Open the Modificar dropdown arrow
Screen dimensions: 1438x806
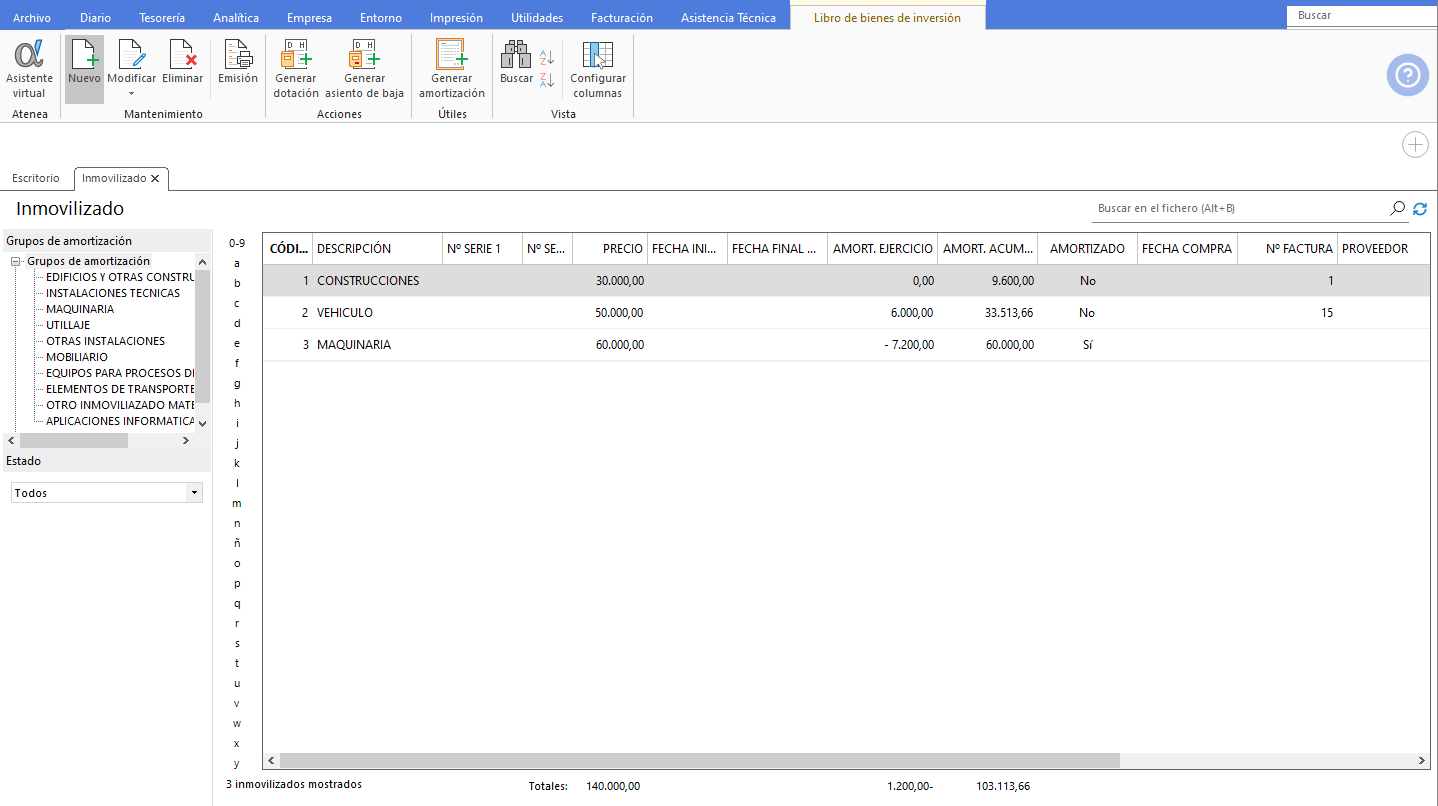[x=132, y=94]
